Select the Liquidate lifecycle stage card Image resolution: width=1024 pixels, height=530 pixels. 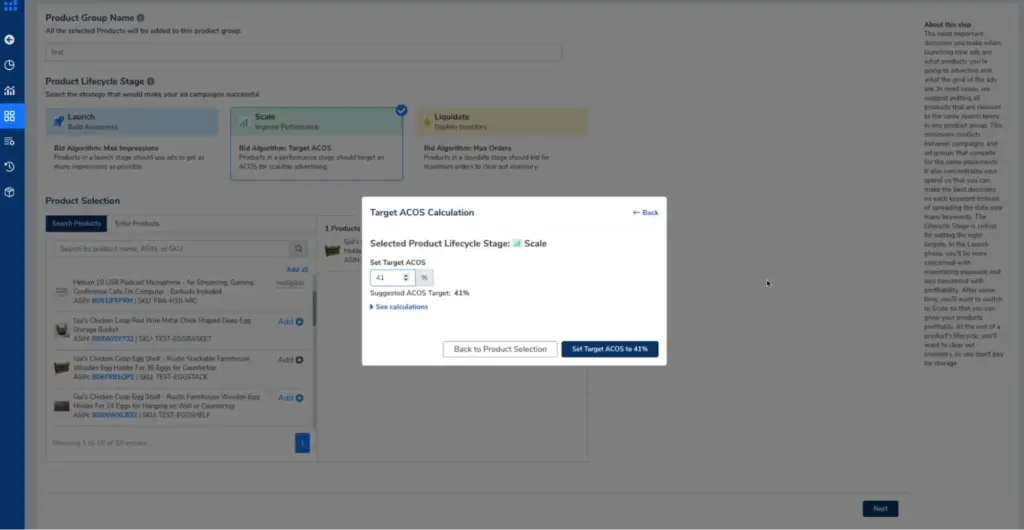click(501, 122)
